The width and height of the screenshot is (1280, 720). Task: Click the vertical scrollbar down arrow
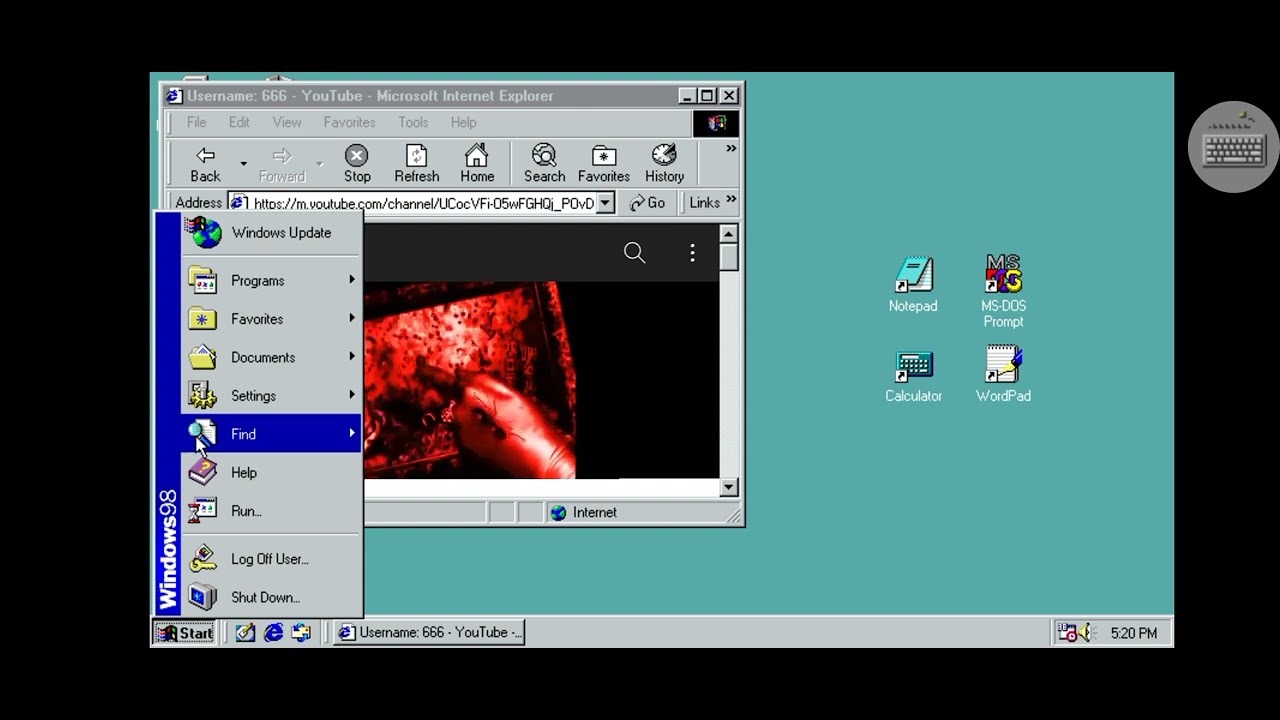tap(728, 487)
